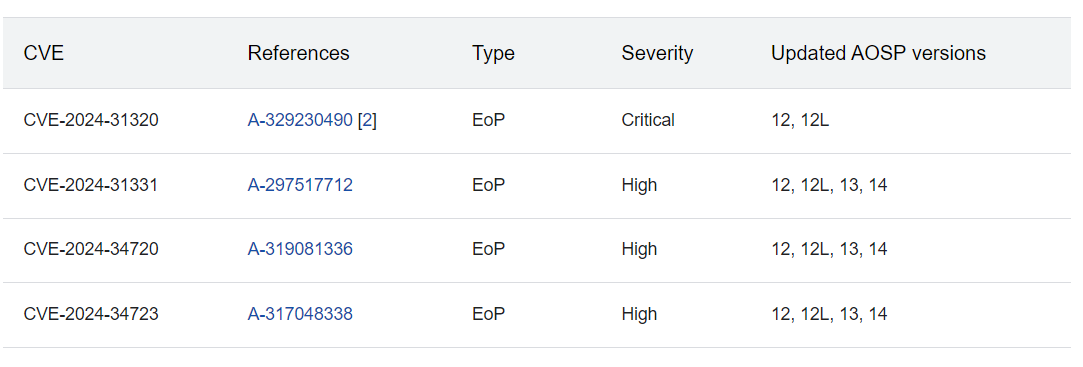Click the Severity column header
The height and width of the screenshot is (367, 1083).
coord(657,53)
